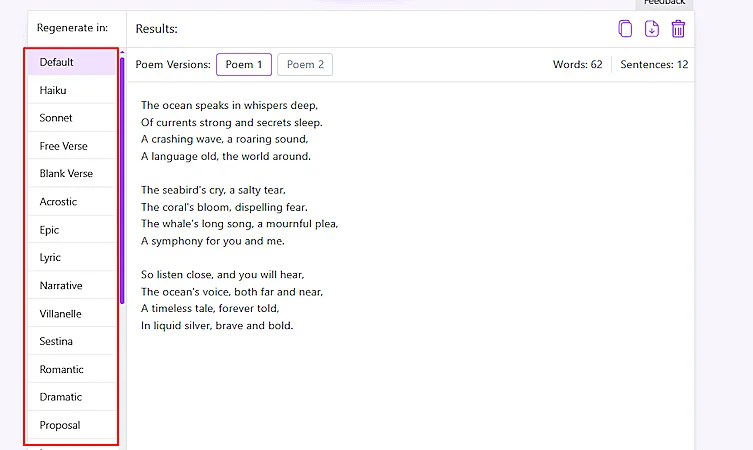
Task: Click the purple style list scrollbar
Action: pos(122,180)
